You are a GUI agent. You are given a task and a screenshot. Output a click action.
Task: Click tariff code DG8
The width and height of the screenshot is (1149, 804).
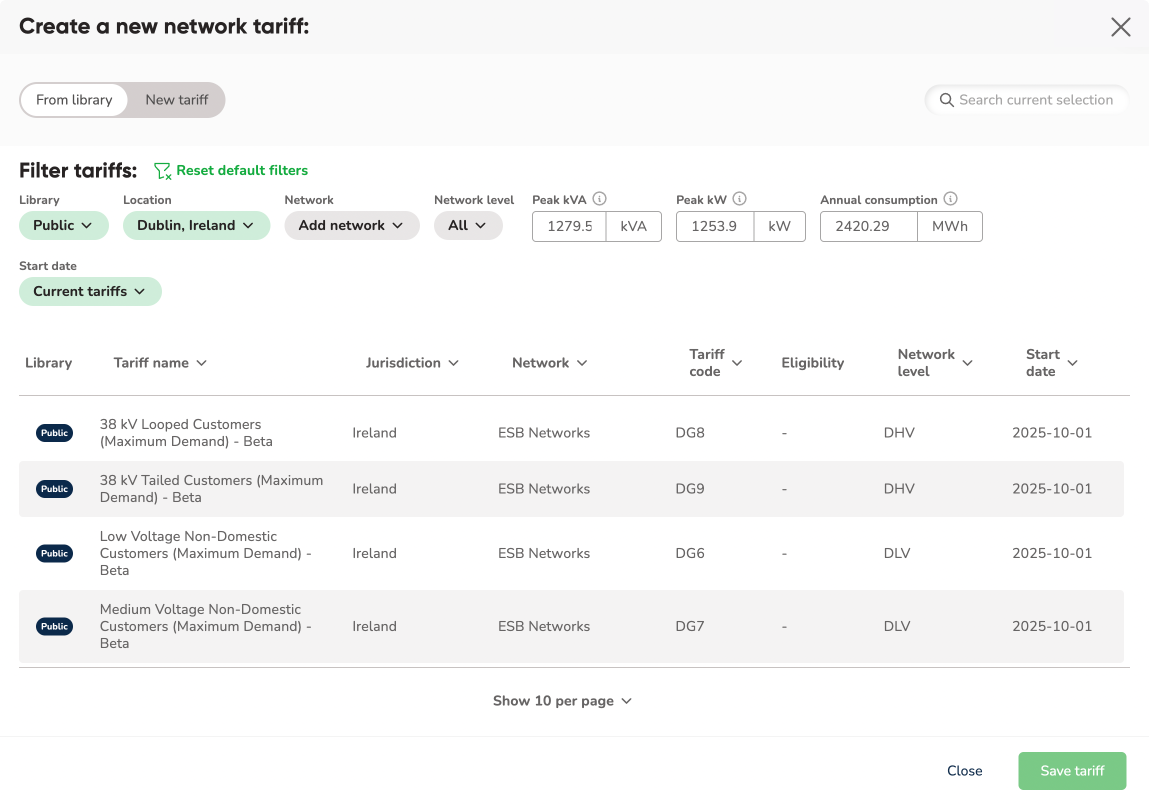pos(690,433)
